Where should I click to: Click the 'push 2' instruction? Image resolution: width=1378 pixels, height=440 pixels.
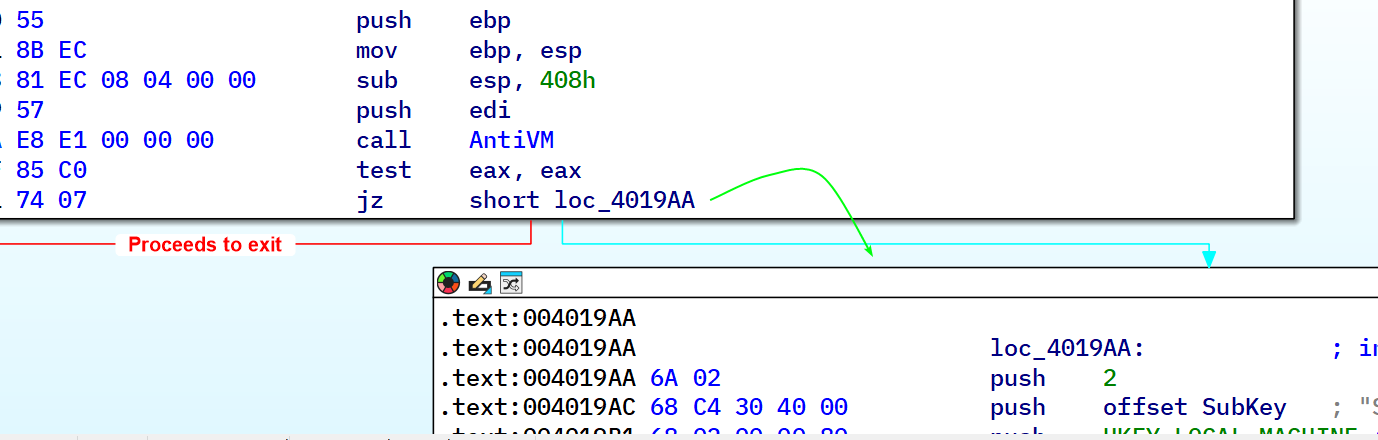point(1053,379)
